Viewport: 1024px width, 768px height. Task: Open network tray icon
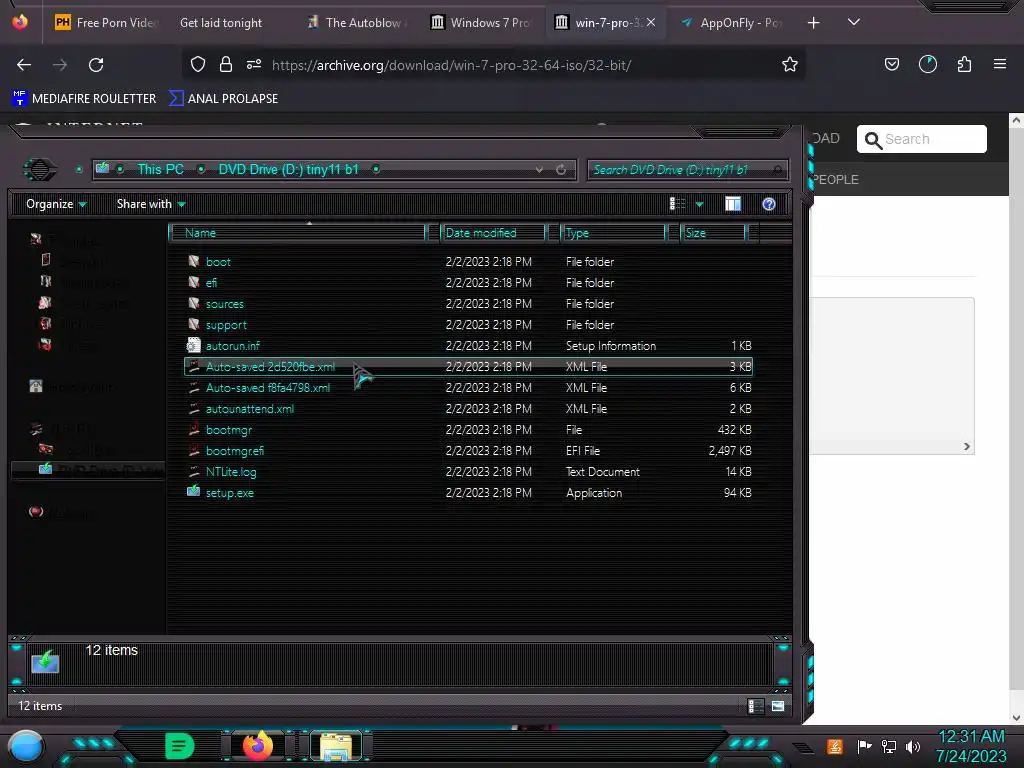coord(888,746)
